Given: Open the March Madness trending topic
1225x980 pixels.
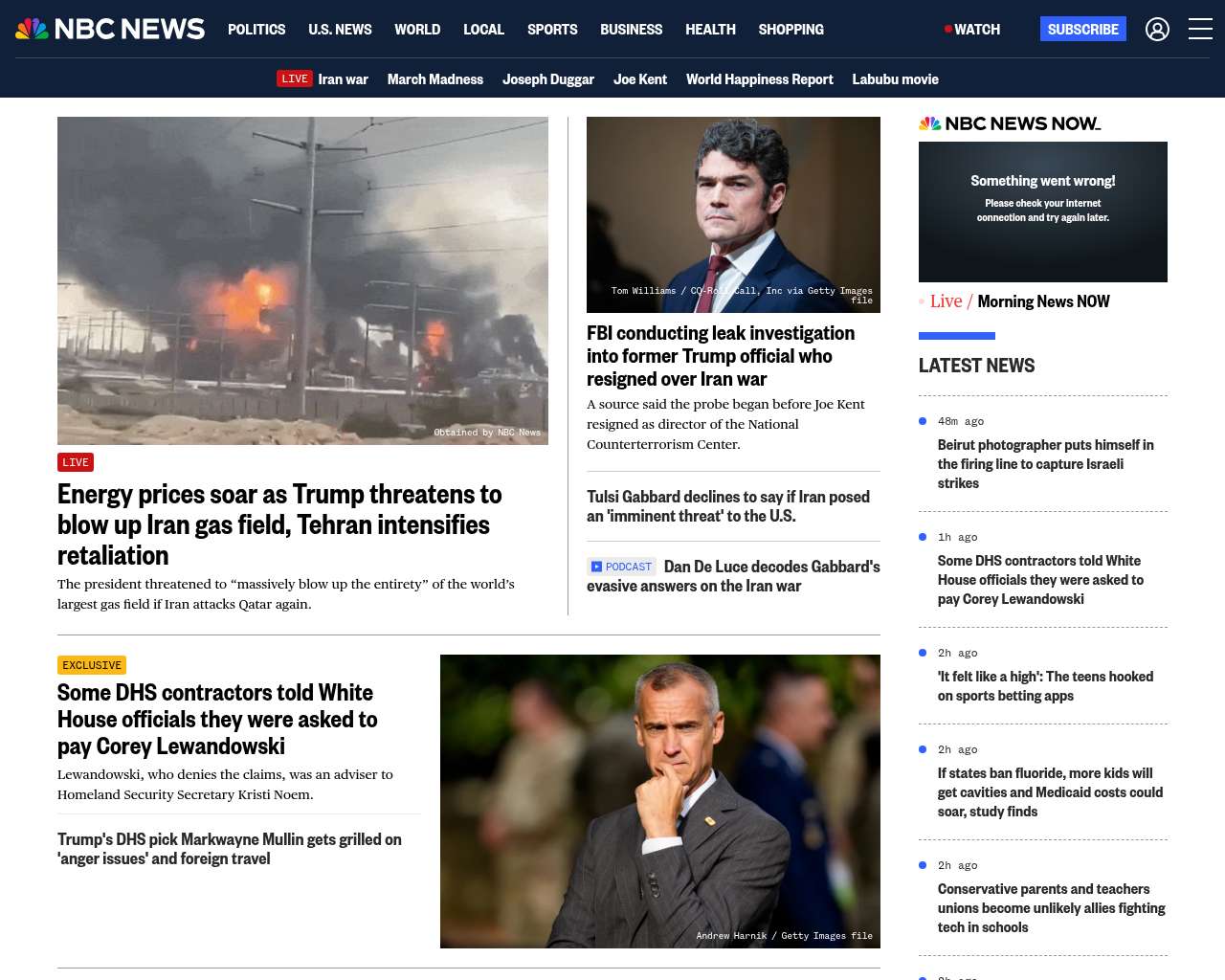Looking at the screenshot, I should click(435, 79).
